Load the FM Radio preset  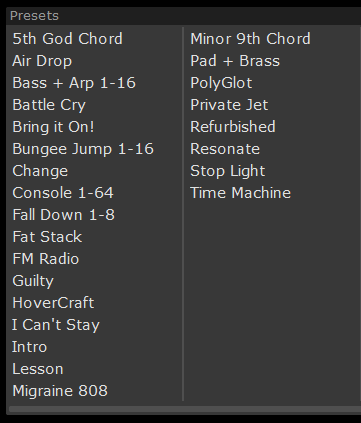(x=46, y=259)
